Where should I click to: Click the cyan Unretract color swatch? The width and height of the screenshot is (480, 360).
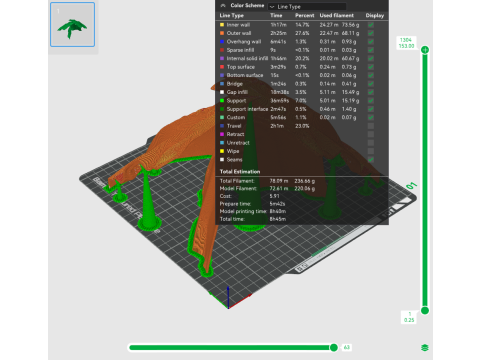tap(222, 143)
